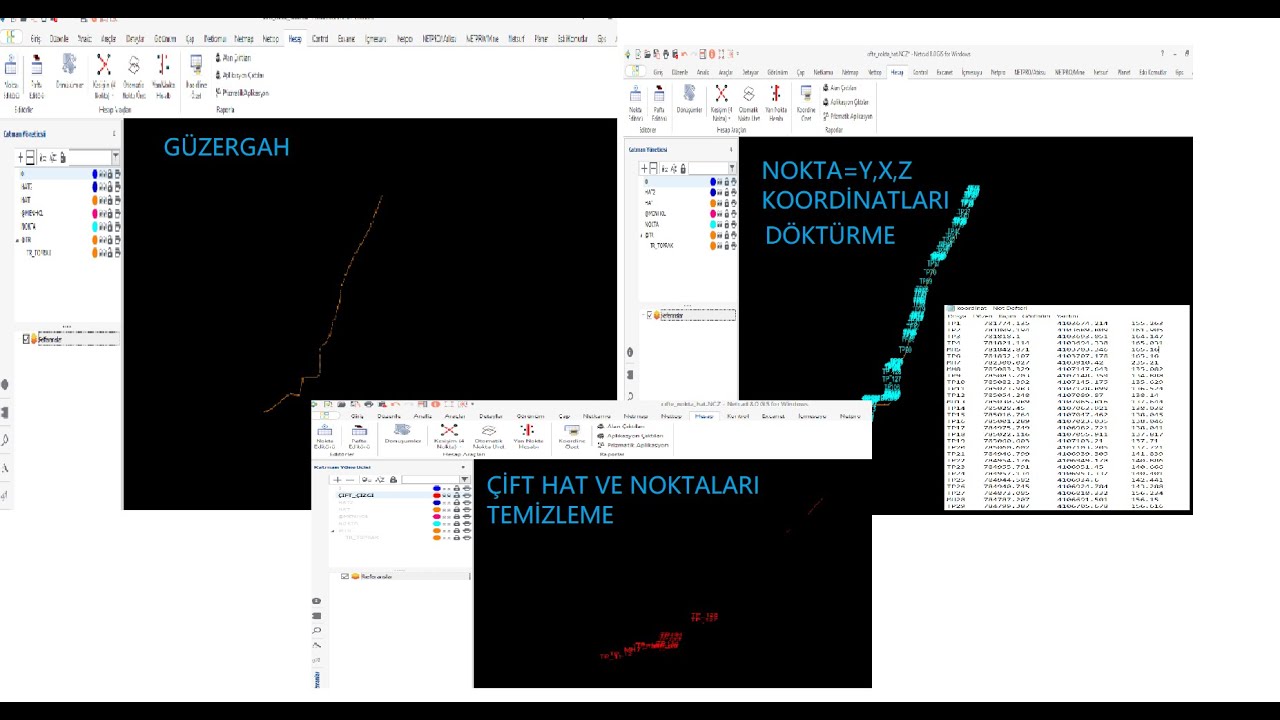The image size is (1280, 720).
Task: Click cyan color swatch of NOKTA layer, NOKTA=Y,X,Z window
Action: point(713,224)
